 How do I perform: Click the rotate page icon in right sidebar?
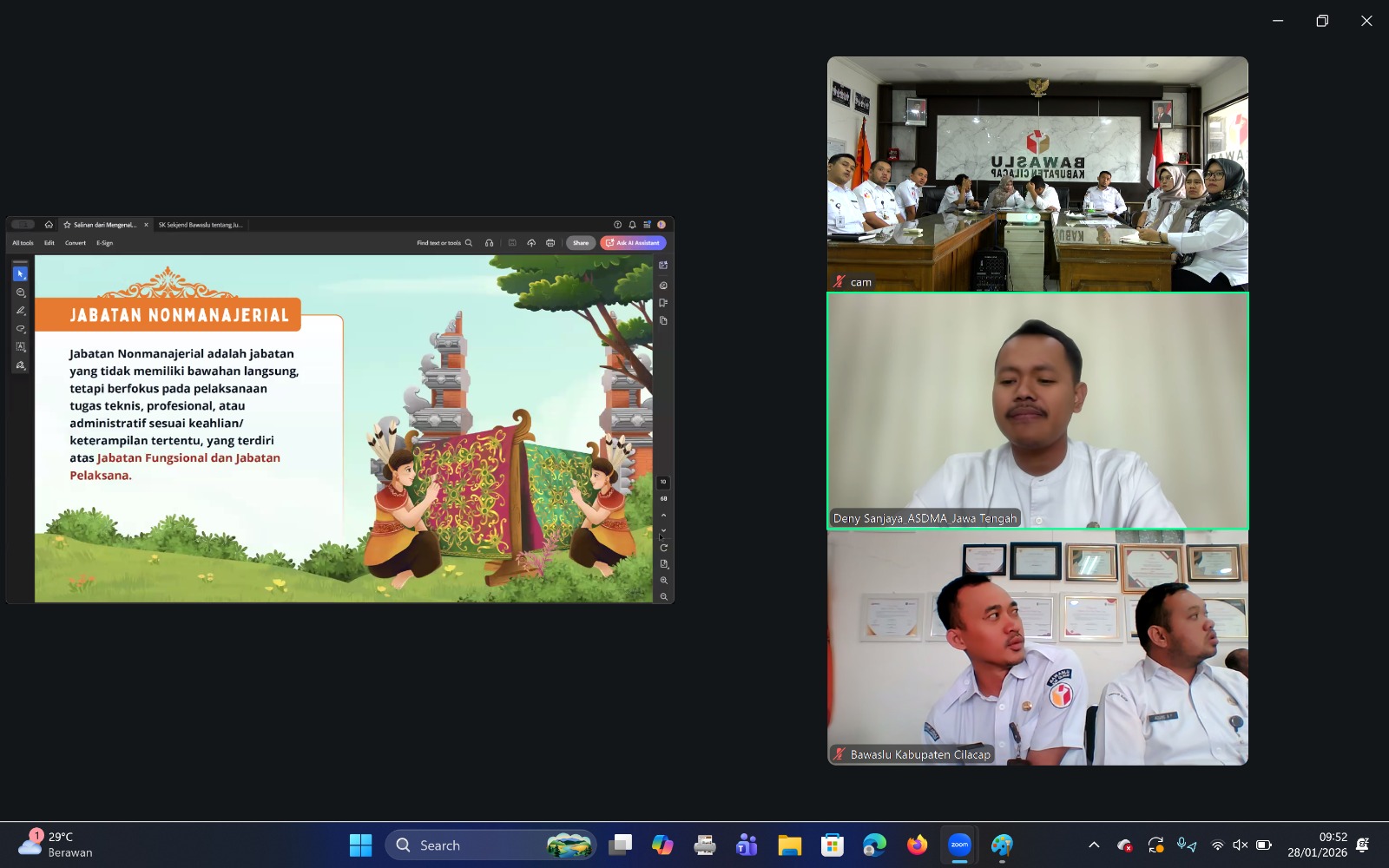(663, 548)
